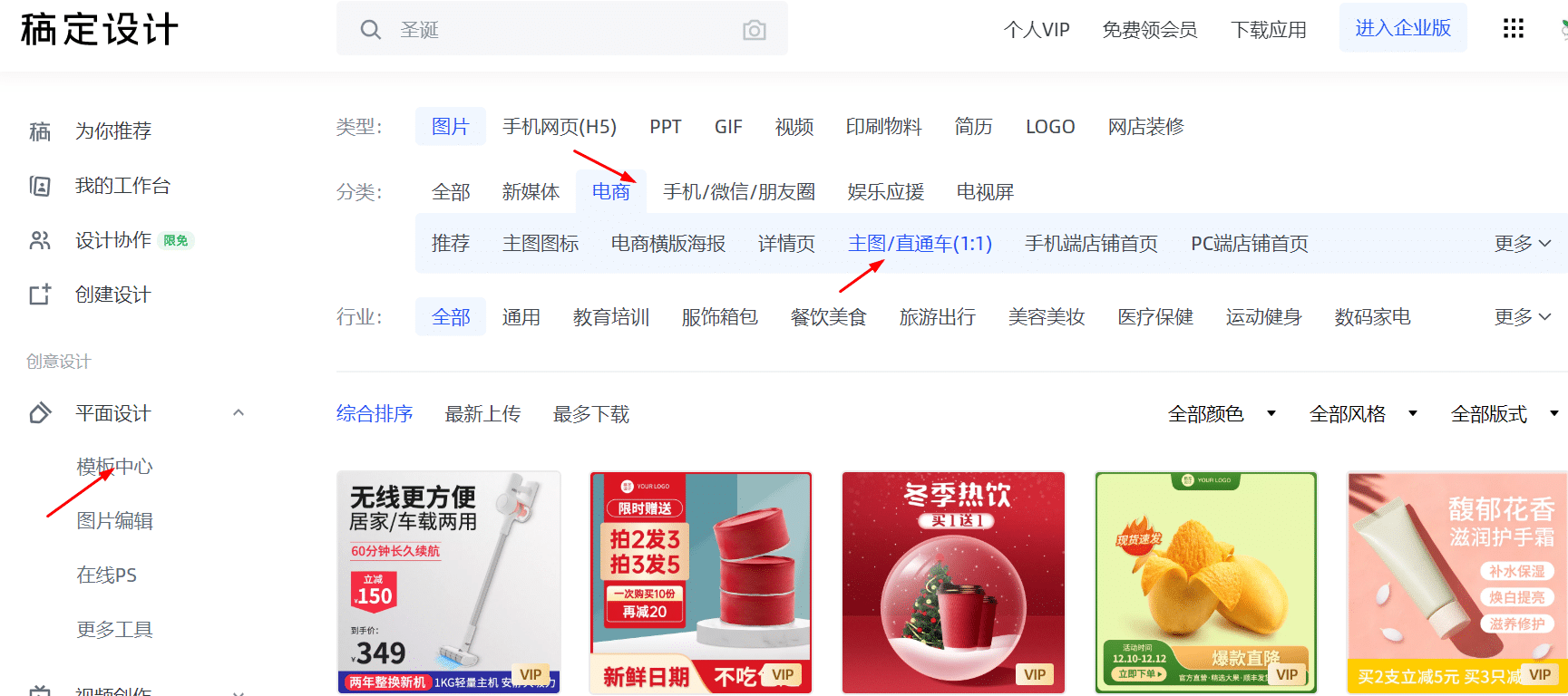Open 更多工具 in sidebar
The width and height of the screenshot is (1568, 696).
click(115, 630)
